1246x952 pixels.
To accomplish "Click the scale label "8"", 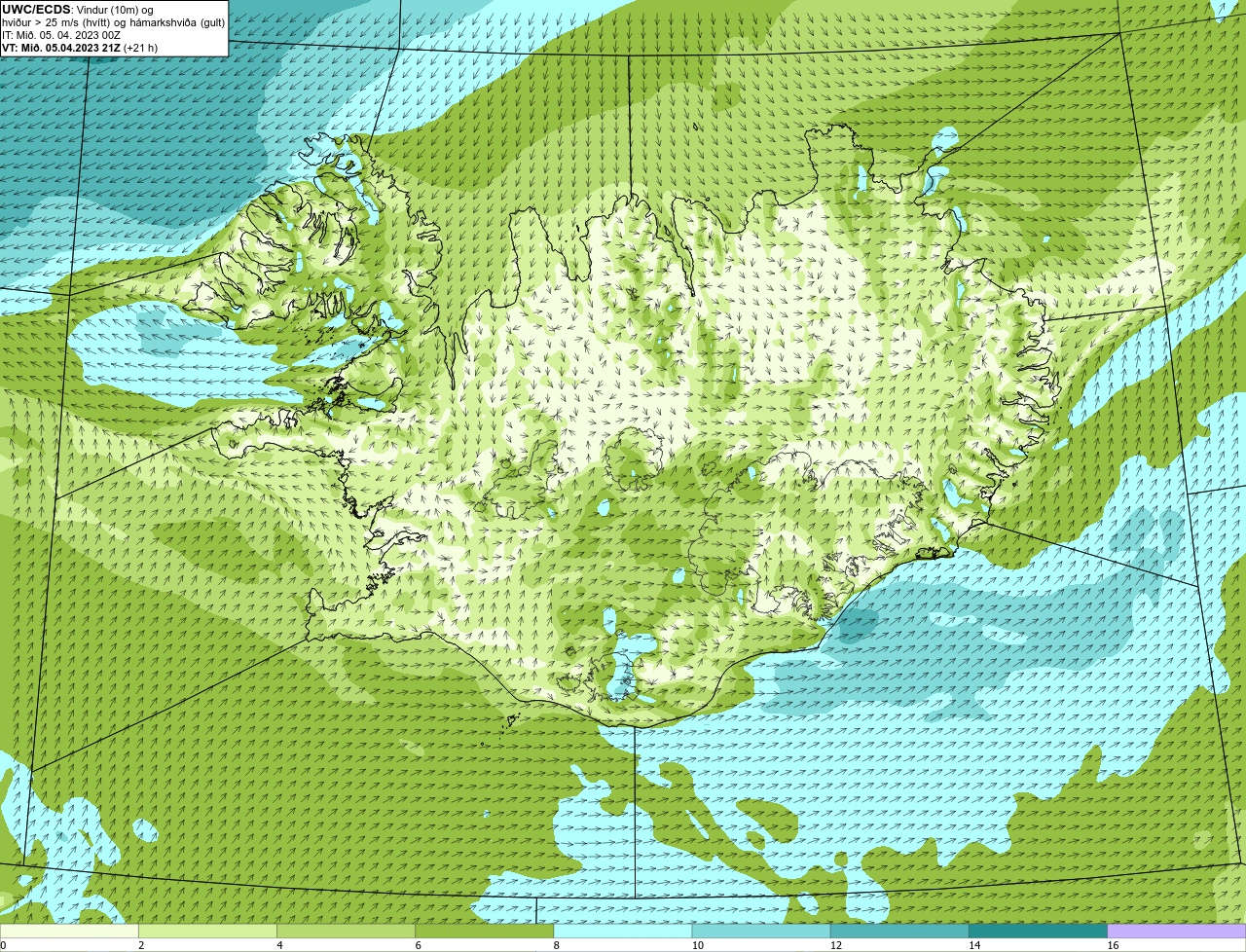I will pos(557,945).
